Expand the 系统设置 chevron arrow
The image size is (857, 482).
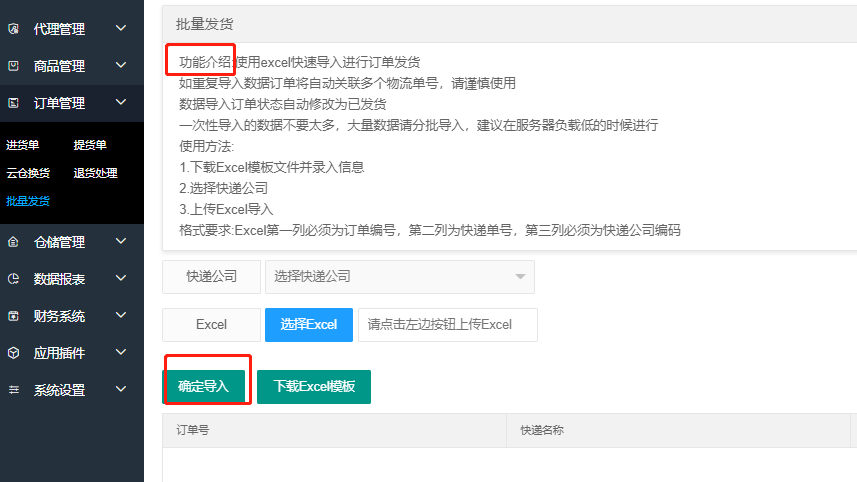(121, 390)
